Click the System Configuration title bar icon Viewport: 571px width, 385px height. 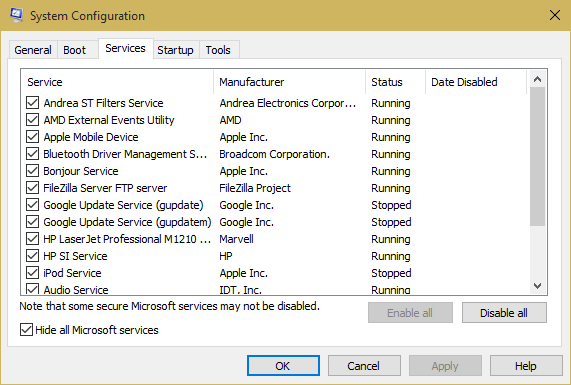click(16, 15)
